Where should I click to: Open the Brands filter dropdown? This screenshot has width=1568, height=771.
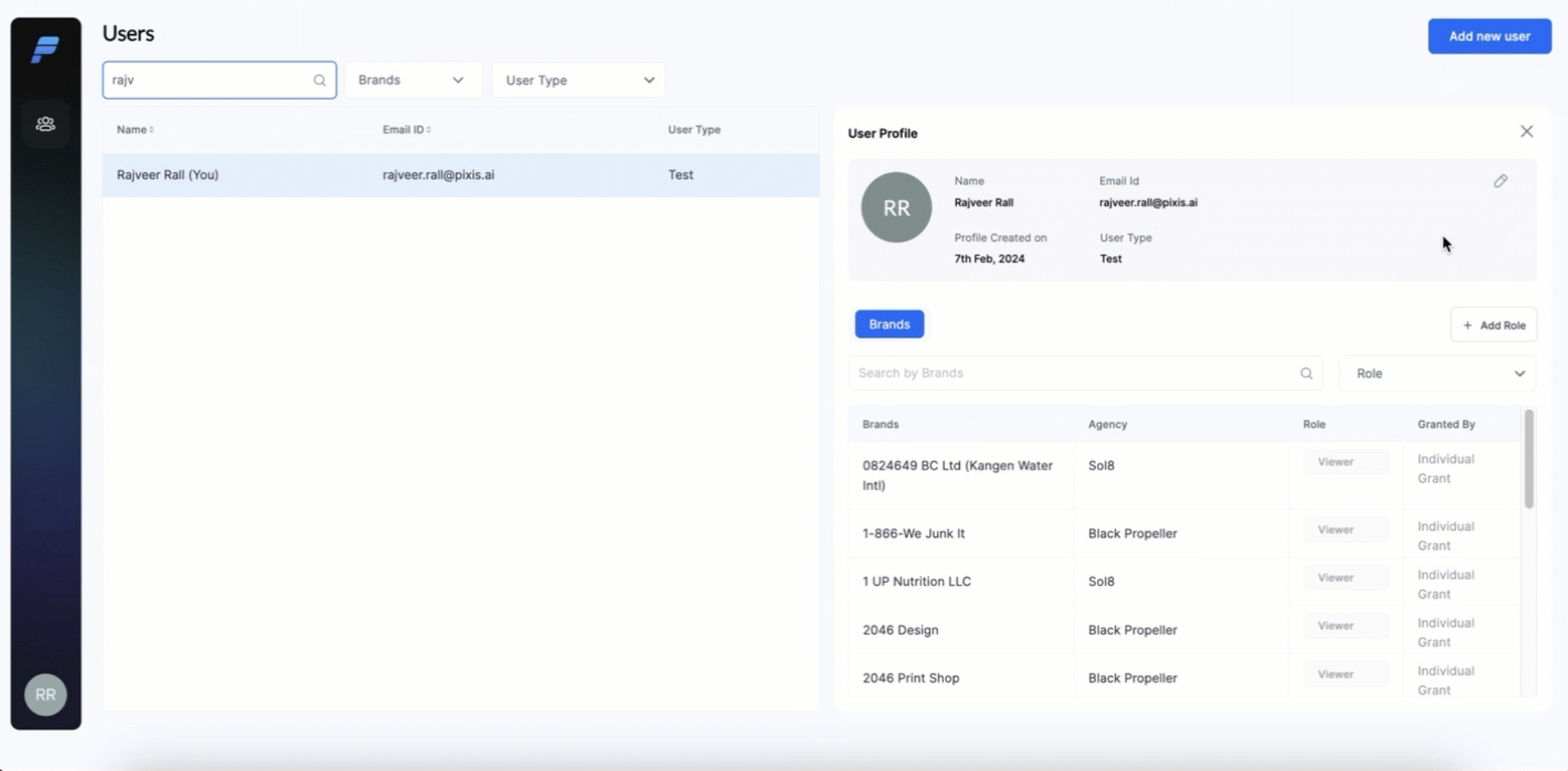[x=412, y=80]
